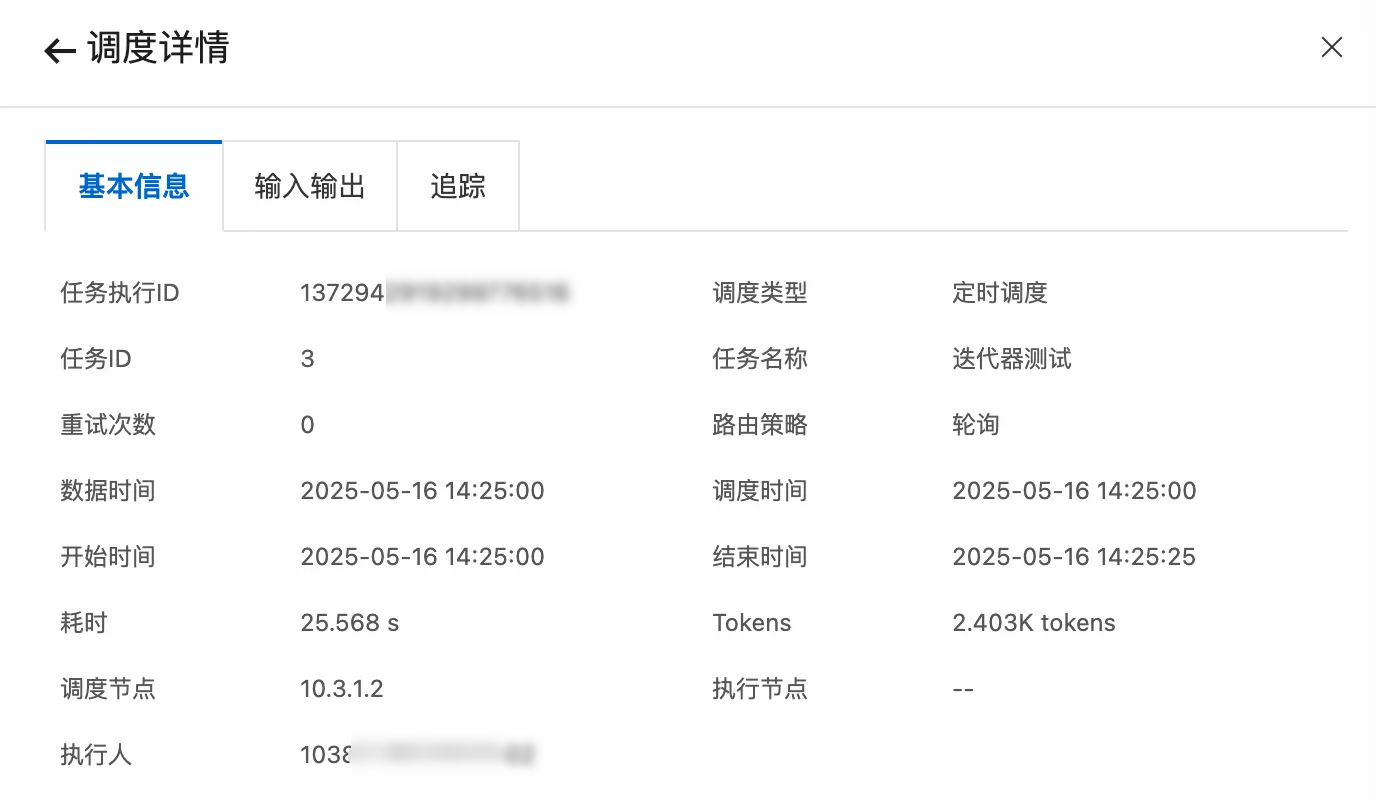Click the back arrow beside 调度详情
Screen dimensions: 1376x800
[x=60, y=51]
